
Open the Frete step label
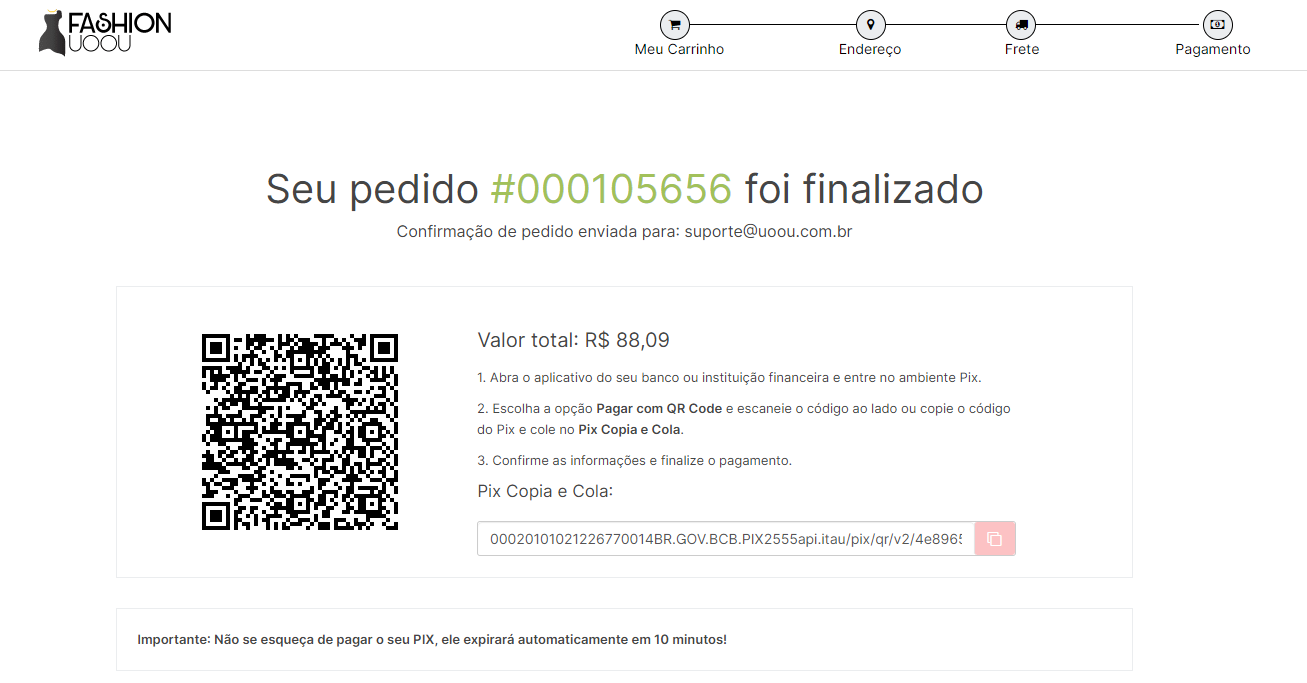(1022, 49)
